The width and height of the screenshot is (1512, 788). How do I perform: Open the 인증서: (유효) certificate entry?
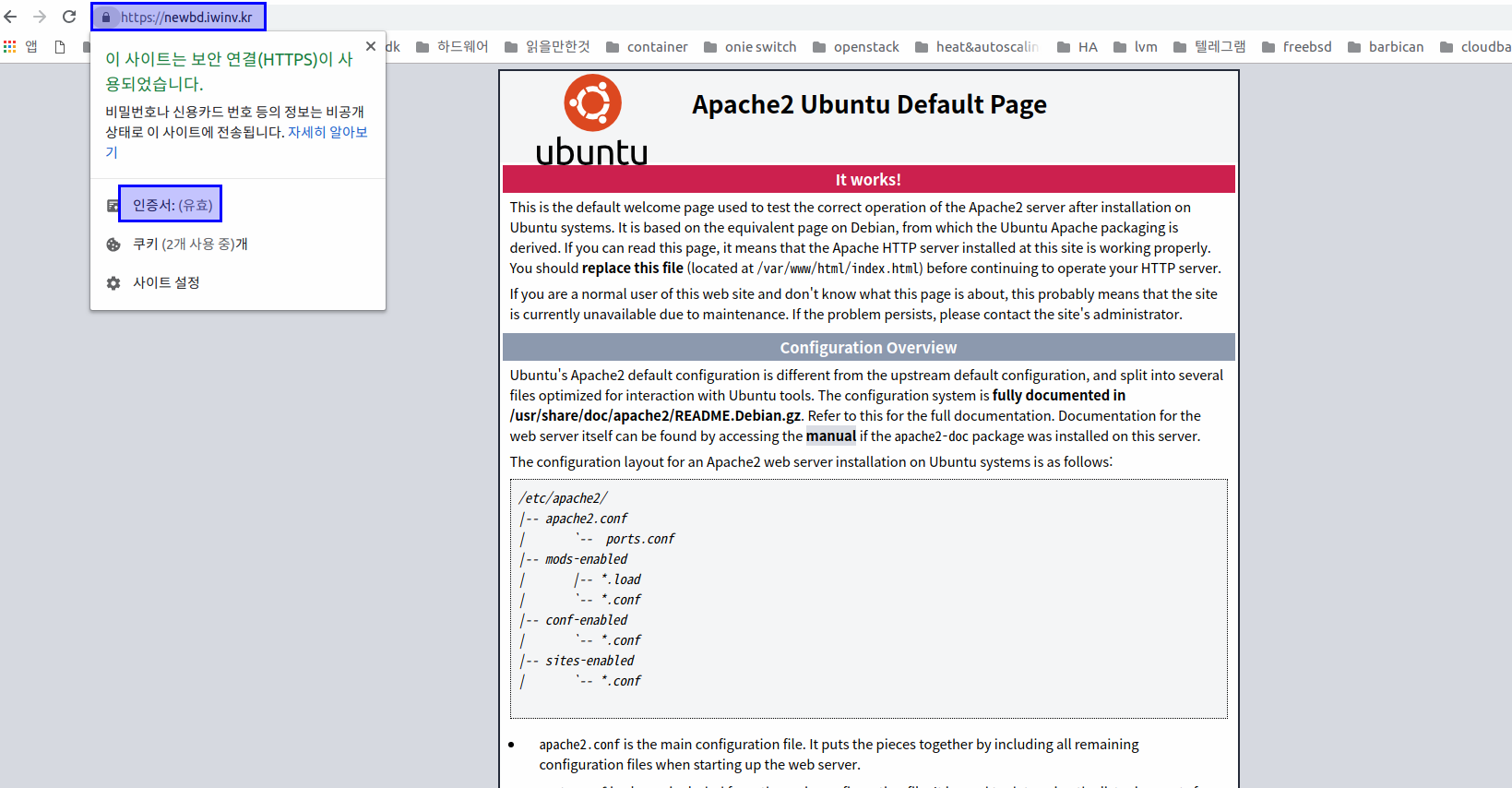(172, 205)
